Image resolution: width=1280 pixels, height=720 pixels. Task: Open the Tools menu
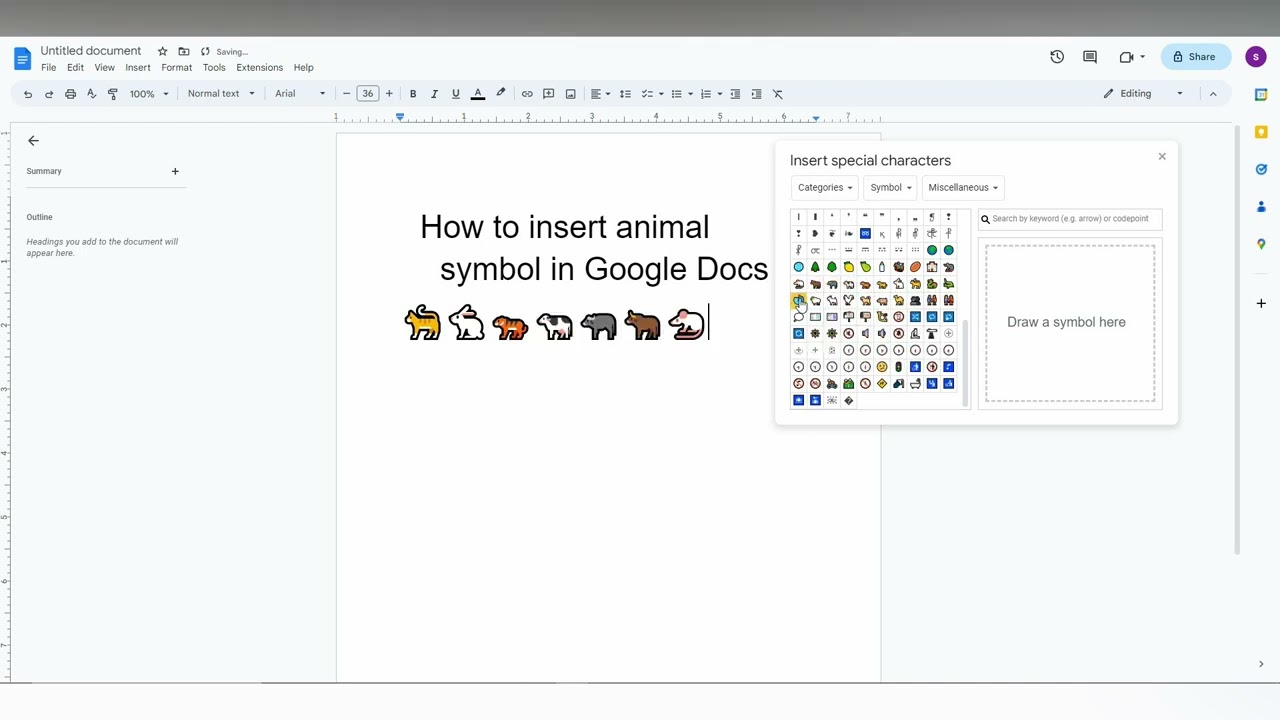click(x=214, y=68)
